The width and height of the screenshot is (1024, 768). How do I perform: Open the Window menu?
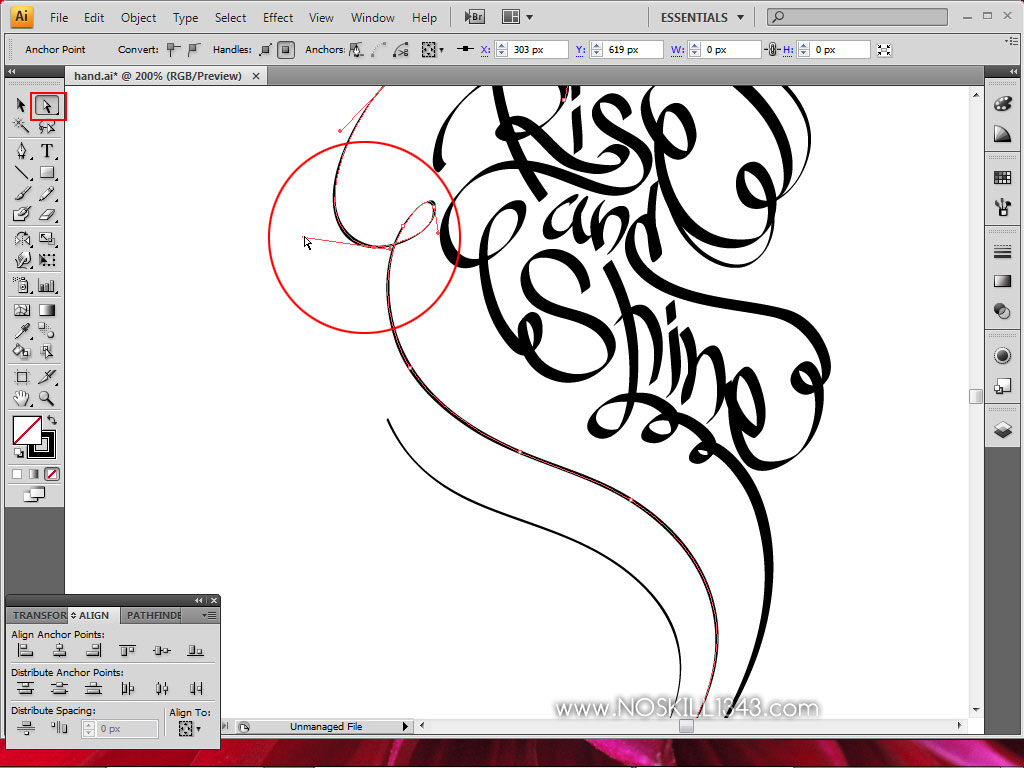(372, 18)
